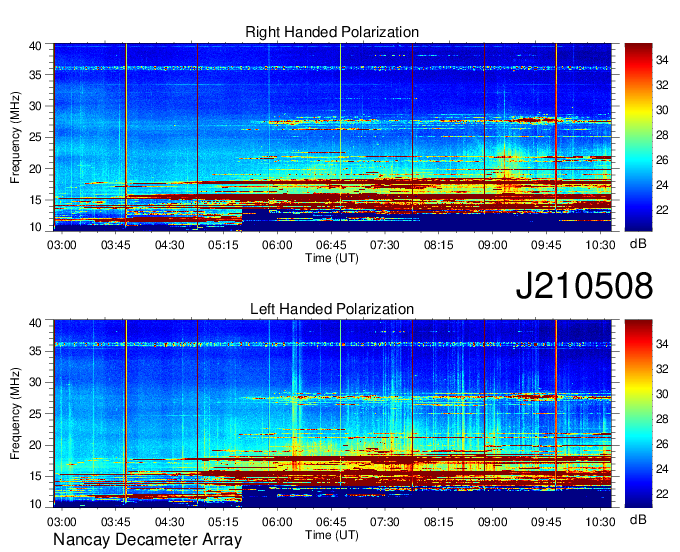Click 20 MHz tick on Left Handed frequency axis
This screenshot has height=552, width=680.
35,445
